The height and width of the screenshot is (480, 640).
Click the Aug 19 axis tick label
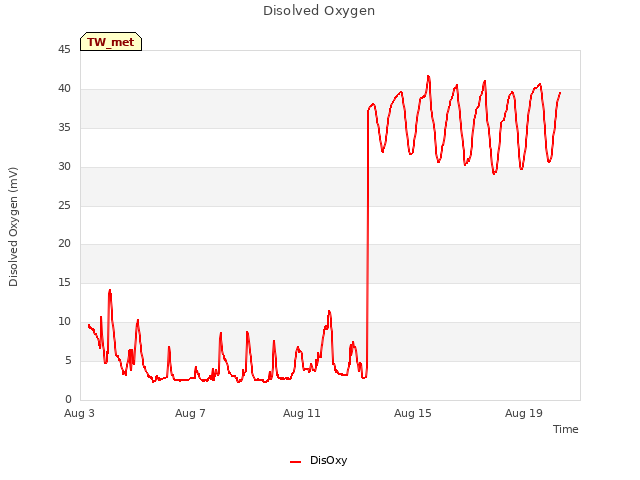click(524, 413)
